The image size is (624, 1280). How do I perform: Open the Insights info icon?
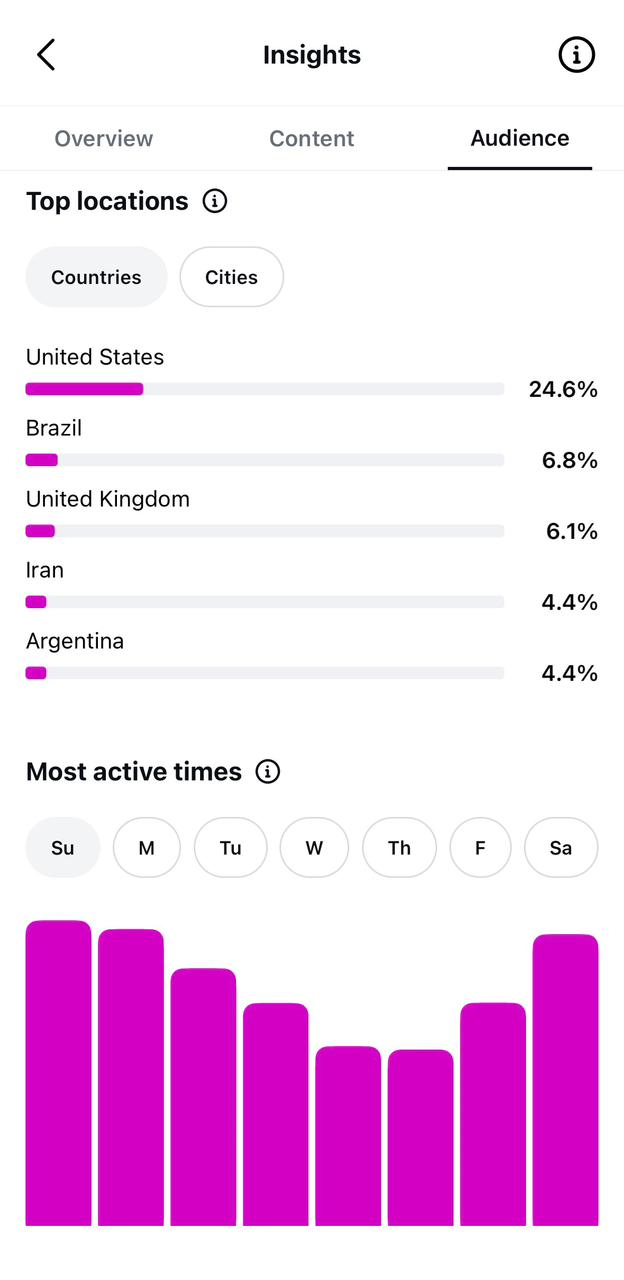[x=576, y=55]
